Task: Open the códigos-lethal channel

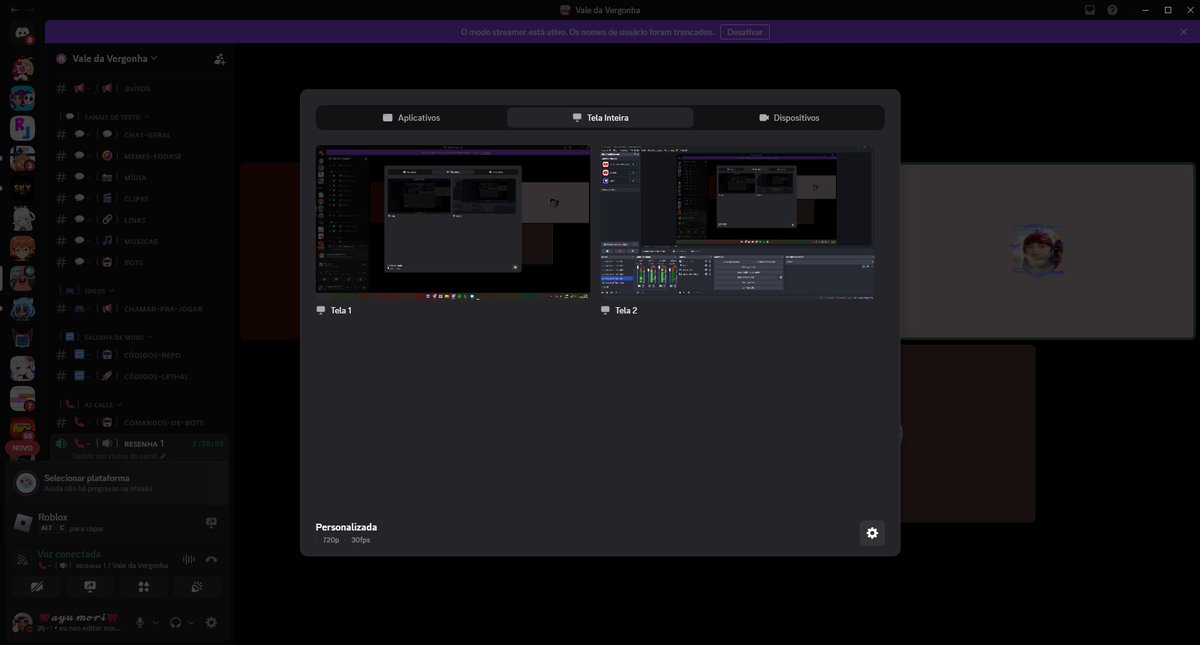Action: tap(142, 377)
